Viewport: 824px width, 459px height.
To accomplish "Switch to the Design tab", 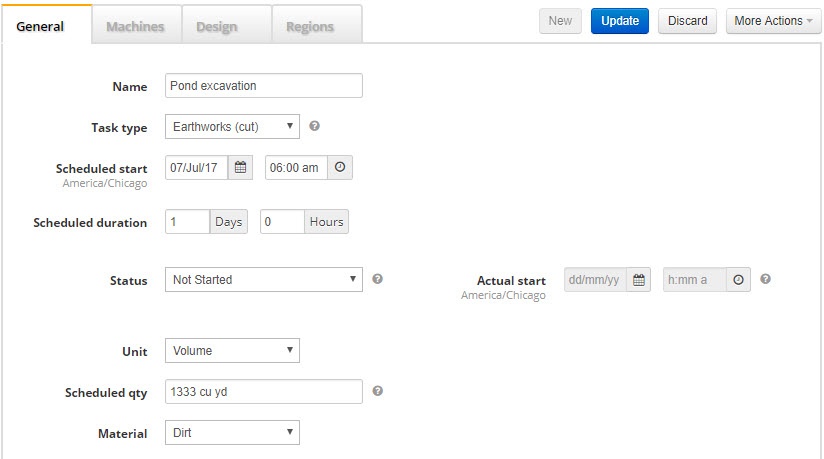I will pos(217,26).
